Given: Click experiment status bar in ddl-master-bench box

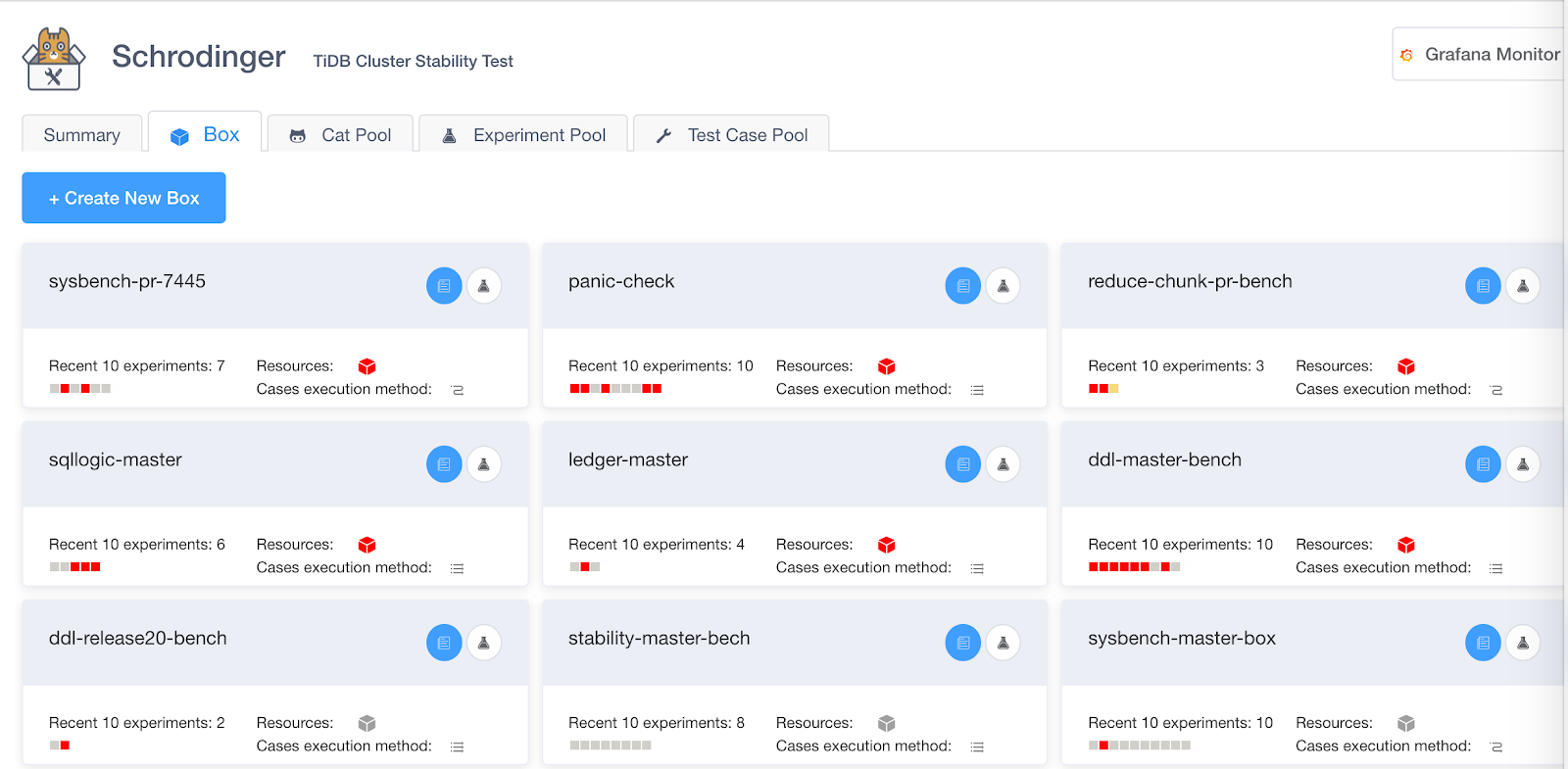Looking at the screenshot, I should pos(1134,567).
